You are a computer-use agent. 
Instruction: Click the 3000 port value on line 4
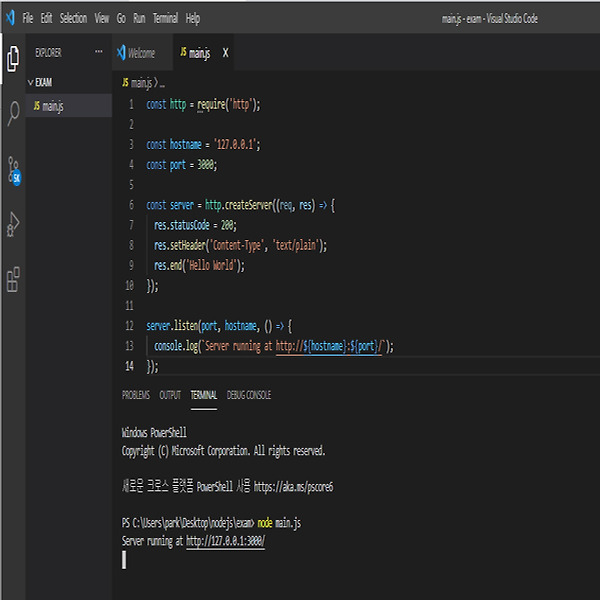pos(205,165)
